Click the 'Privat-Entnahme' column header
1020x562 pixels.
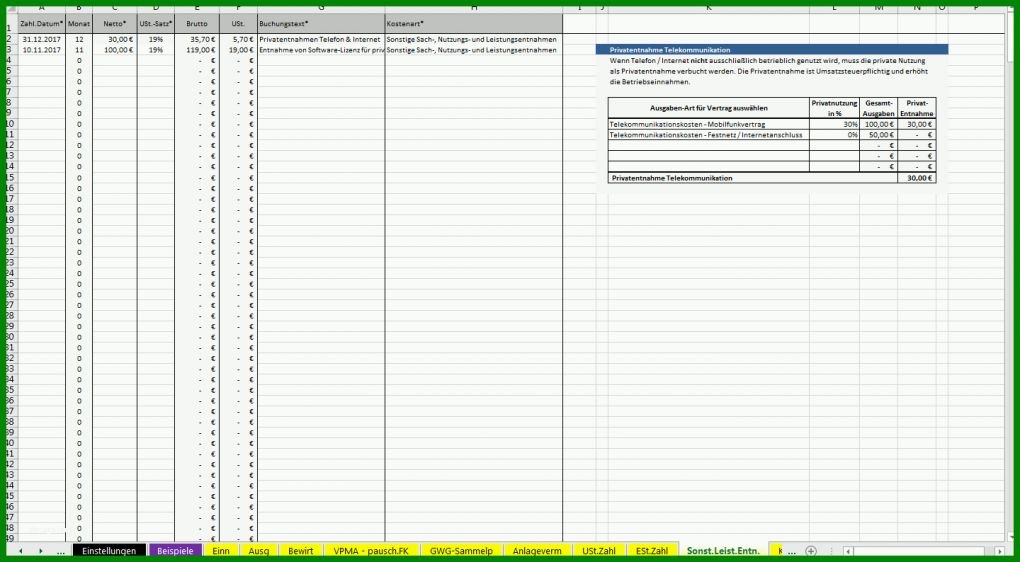(x=917, y=108)
